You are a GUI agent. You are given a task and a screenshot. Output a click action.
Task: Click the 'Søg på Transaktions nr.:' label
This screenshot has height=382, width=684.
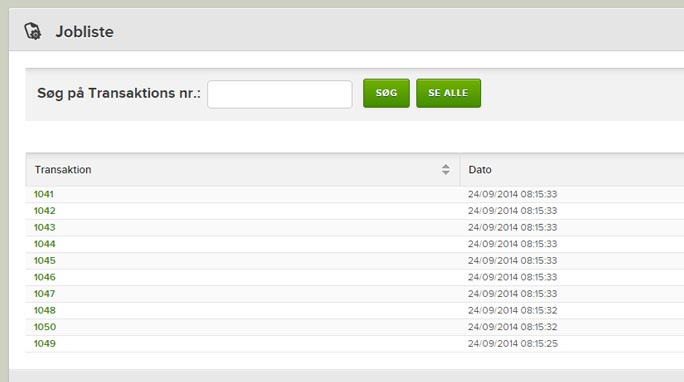[119, 93]
